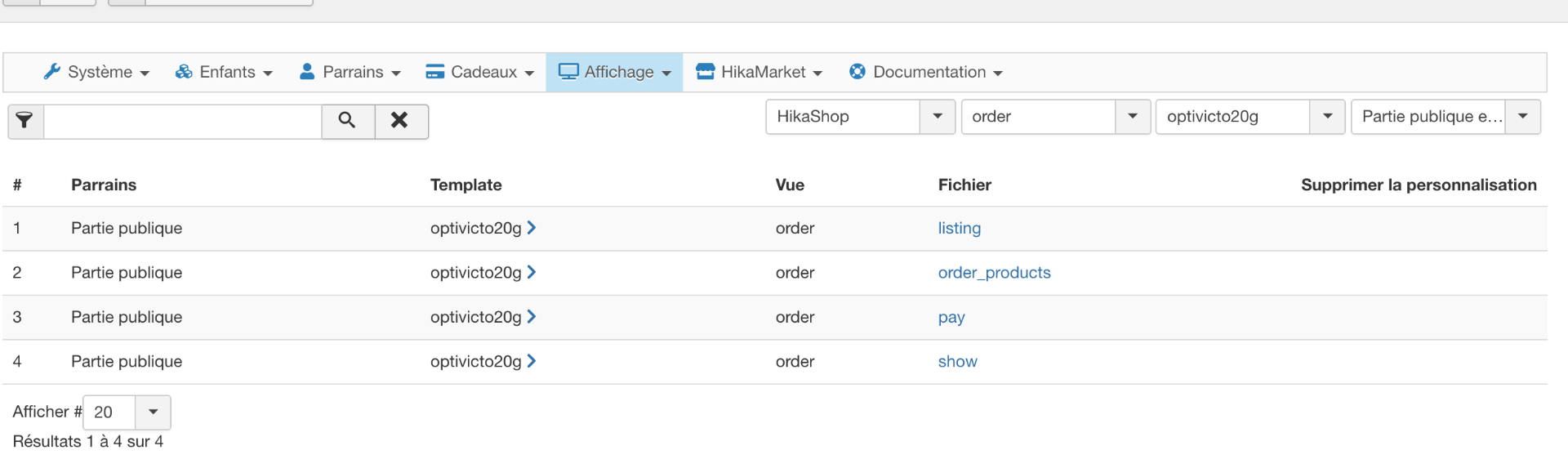Open the Documentation menu
1568x459 pixels.
[926, 73]
